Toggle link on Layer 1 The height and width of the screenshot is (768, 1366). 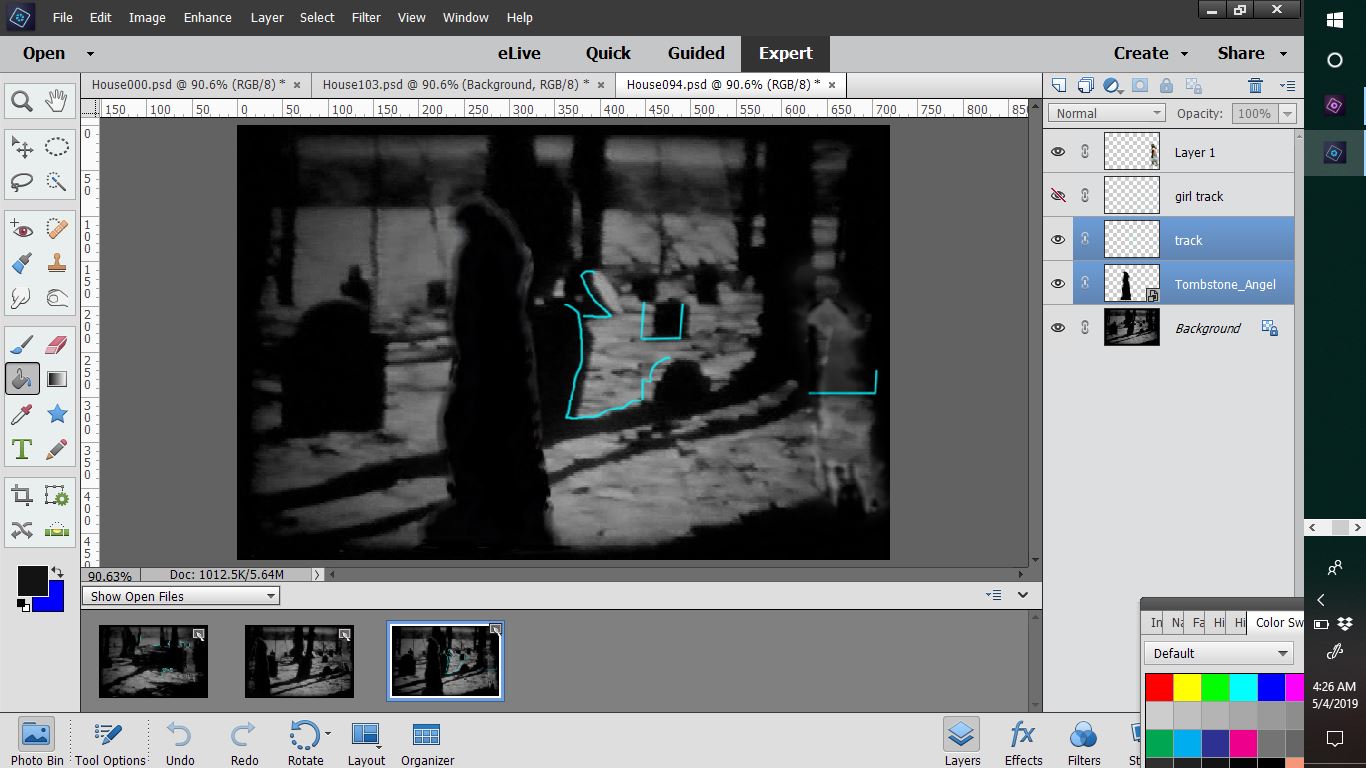click(x=1085, y=152)
